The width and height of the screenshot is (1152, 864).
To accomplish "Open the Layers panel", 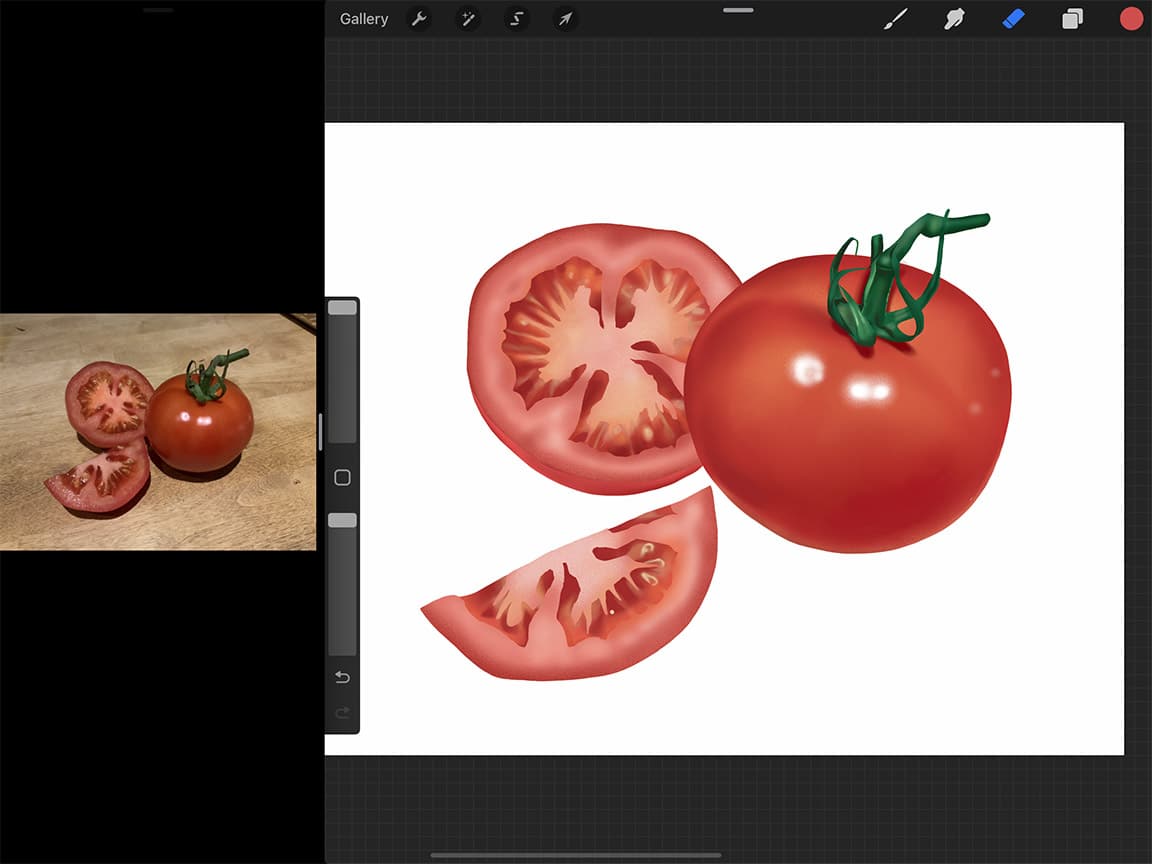I will (x=1072, y=18).
